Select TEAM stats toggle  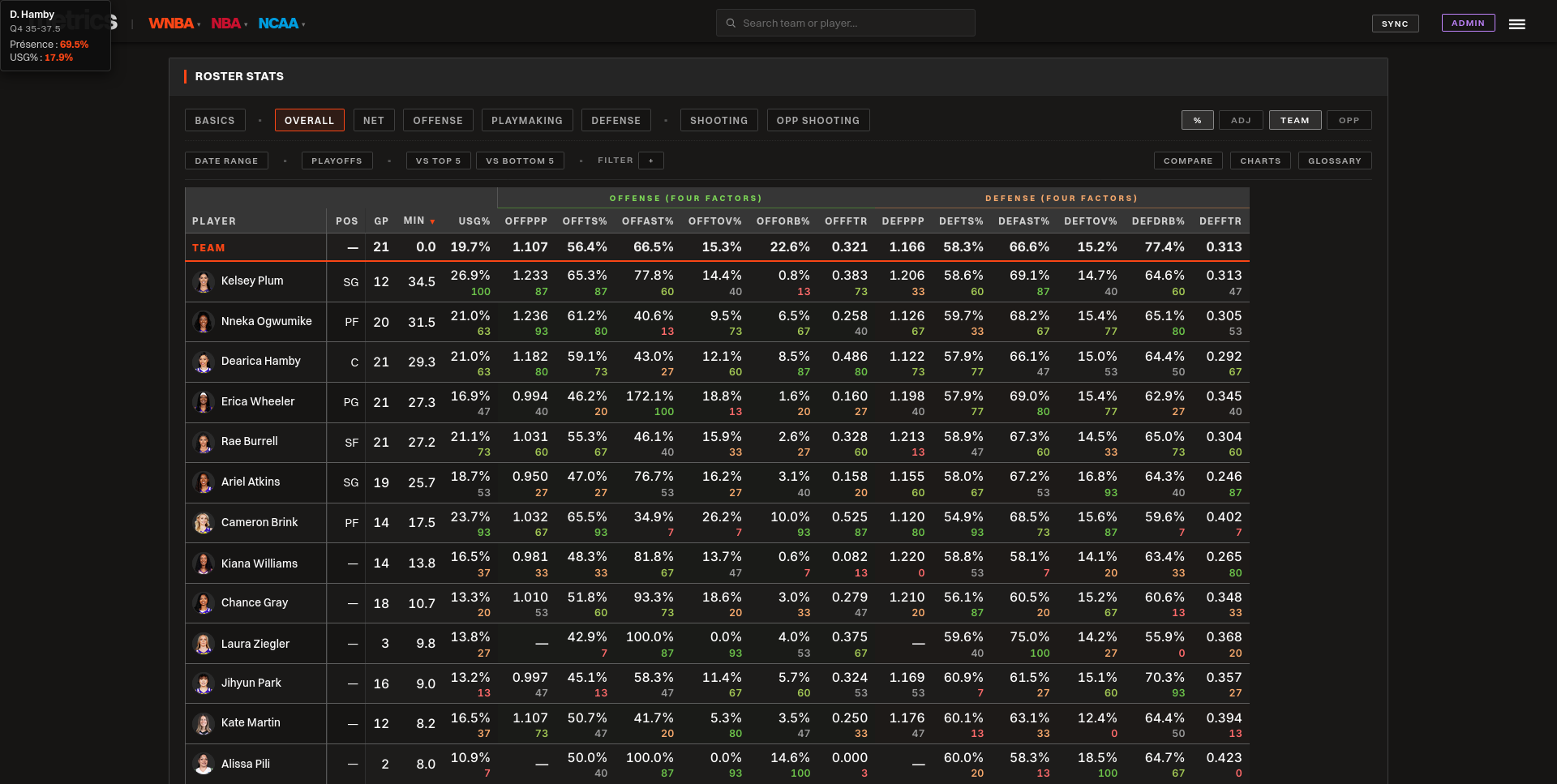pos(1295,120)
